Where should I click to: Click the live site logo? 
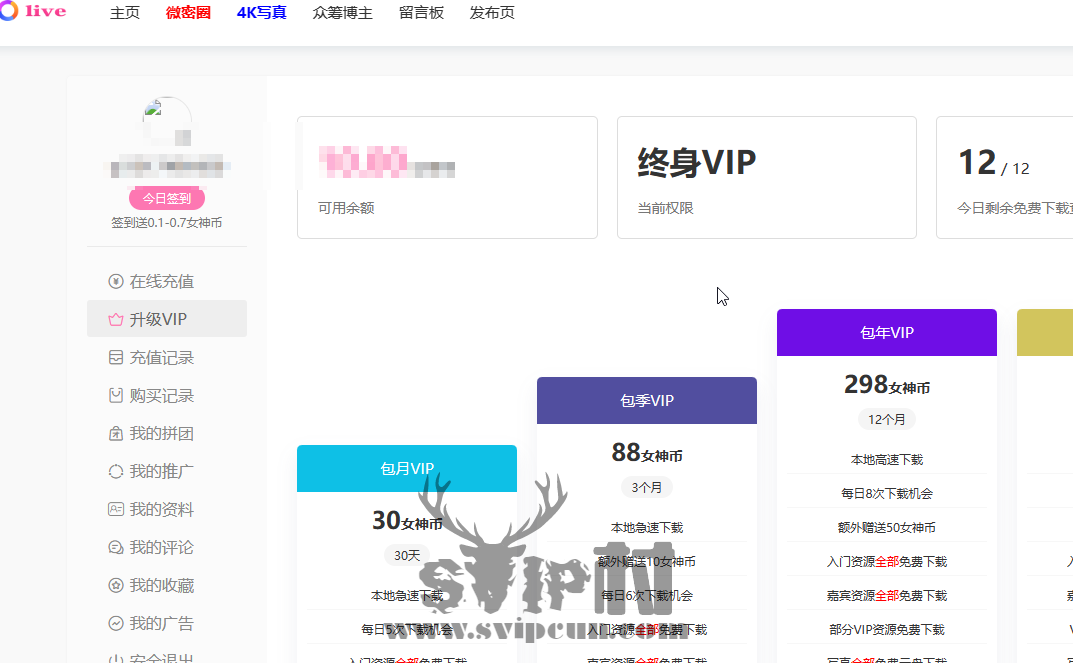tap(33, 12)
